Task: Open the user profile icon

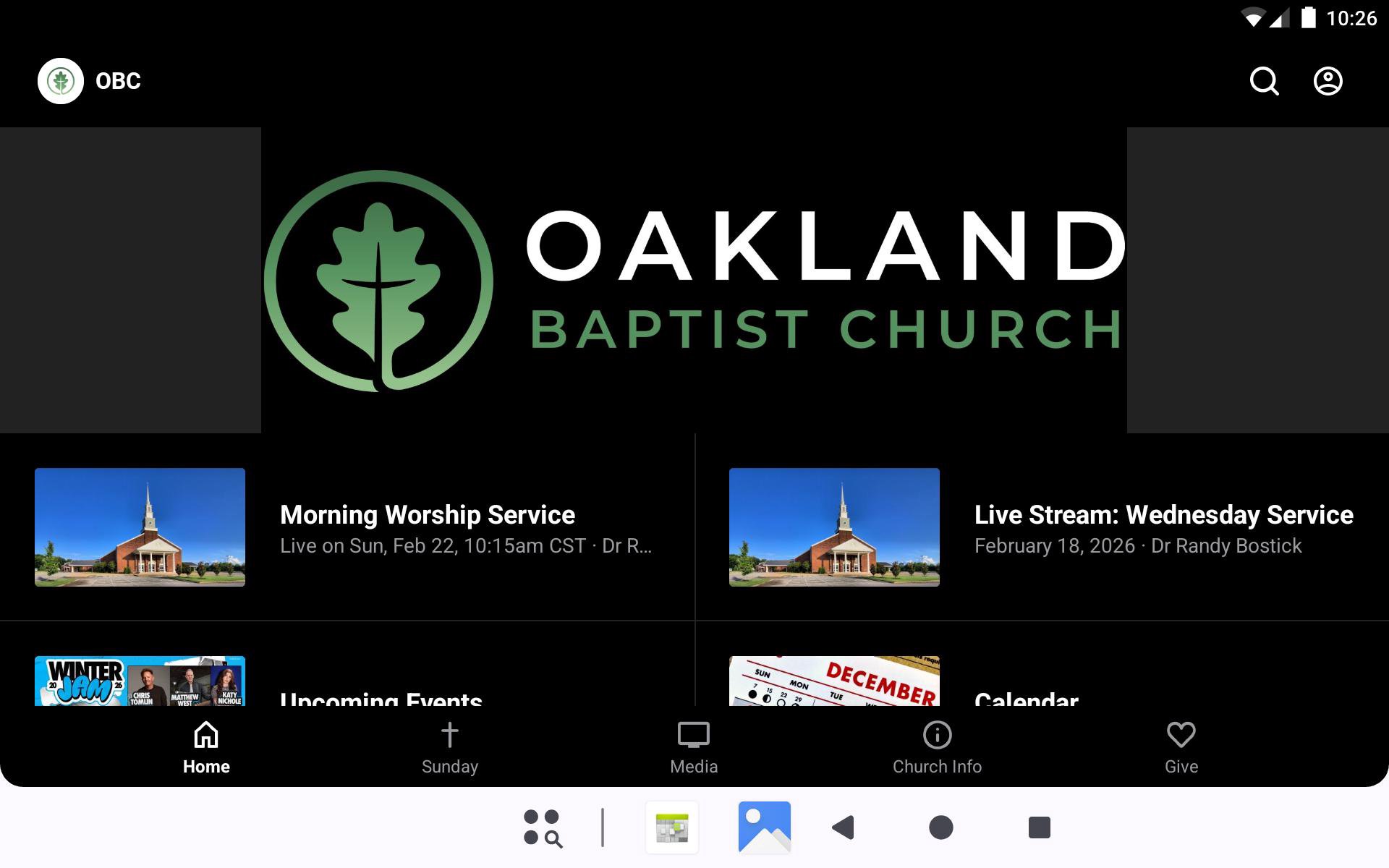Action: point(1328,81)
